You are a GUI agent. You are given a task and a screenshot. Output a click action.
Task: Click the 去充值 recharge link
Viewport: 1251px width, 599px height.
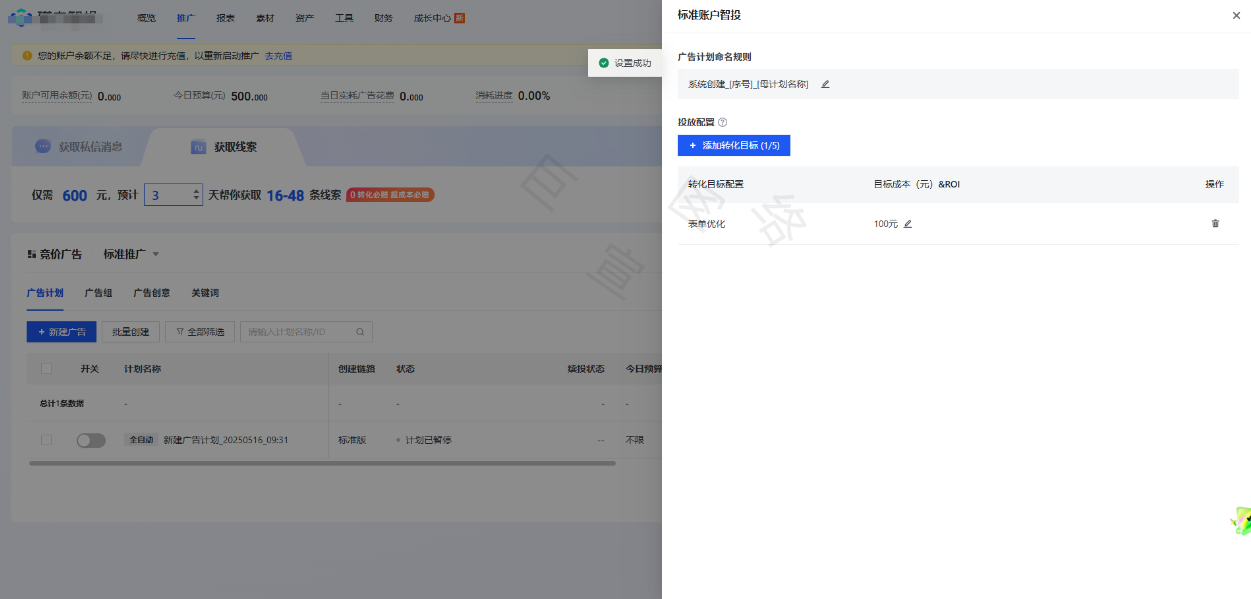tap(278, 55)
